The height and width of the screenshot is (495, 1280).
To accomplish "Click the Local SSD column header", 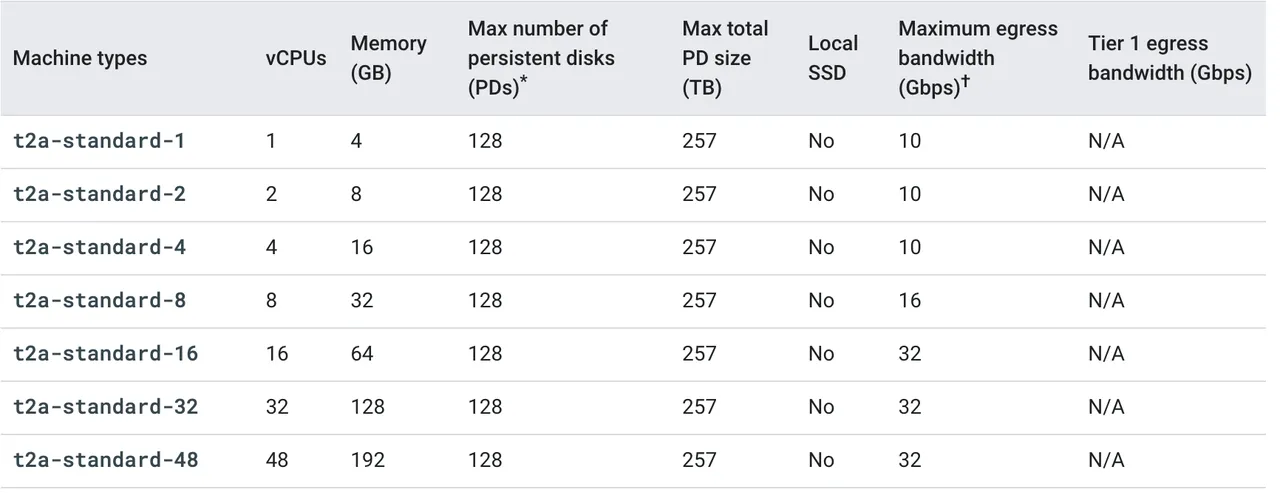I will [x=833, y=58].
